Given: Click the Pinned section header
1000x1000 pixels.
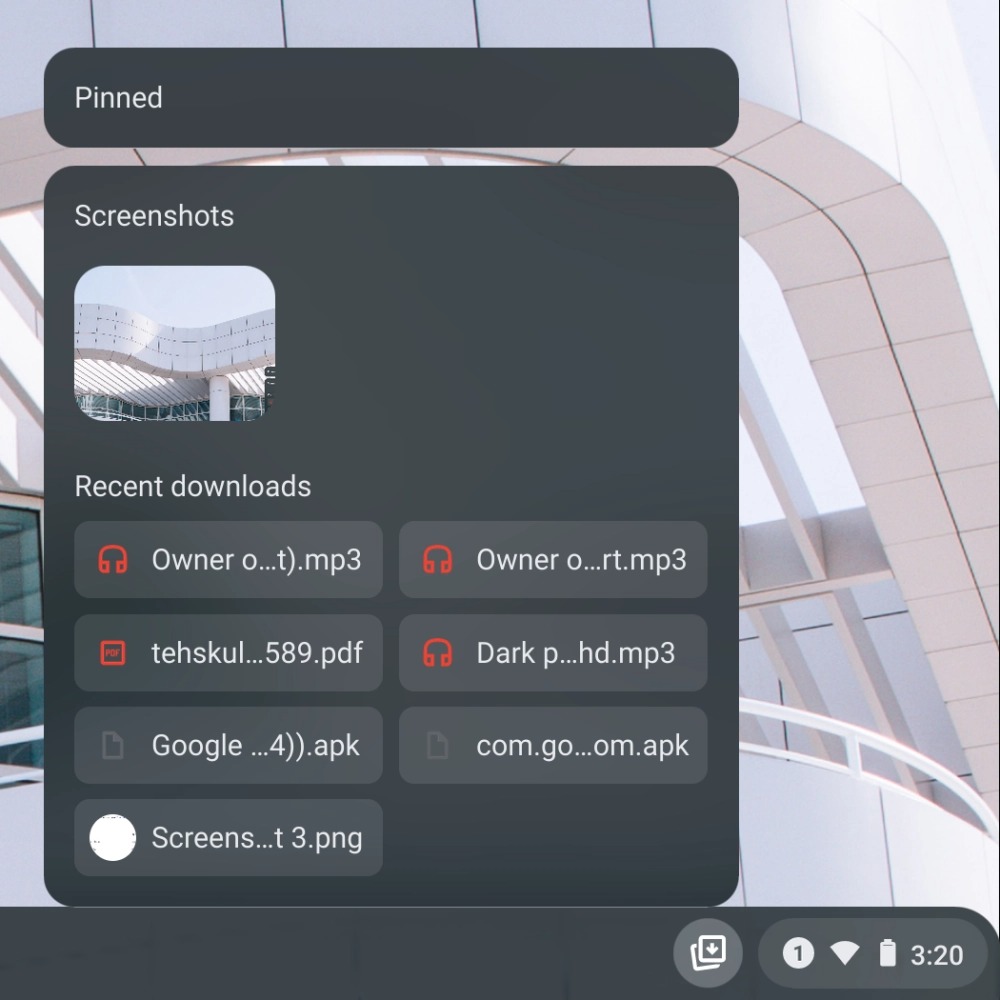Looking at the screenshot, I should (118, 98).
